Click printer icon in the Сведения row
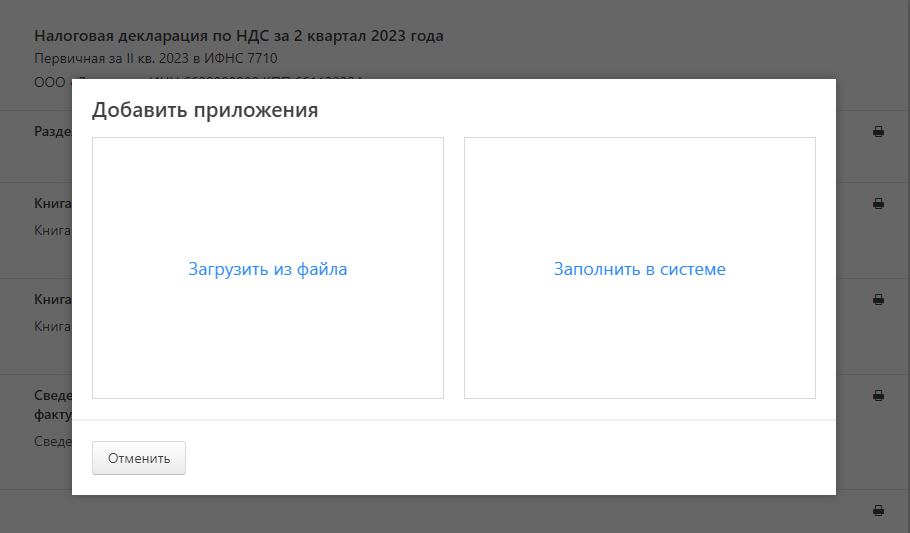Screen dimensions: 910x533 coord(878,396)
